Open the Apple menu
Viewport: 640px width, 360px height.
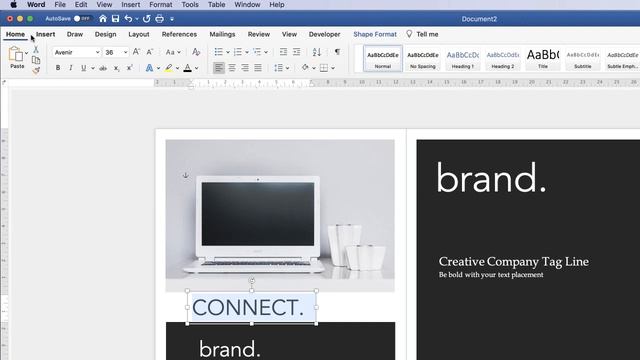13,5
